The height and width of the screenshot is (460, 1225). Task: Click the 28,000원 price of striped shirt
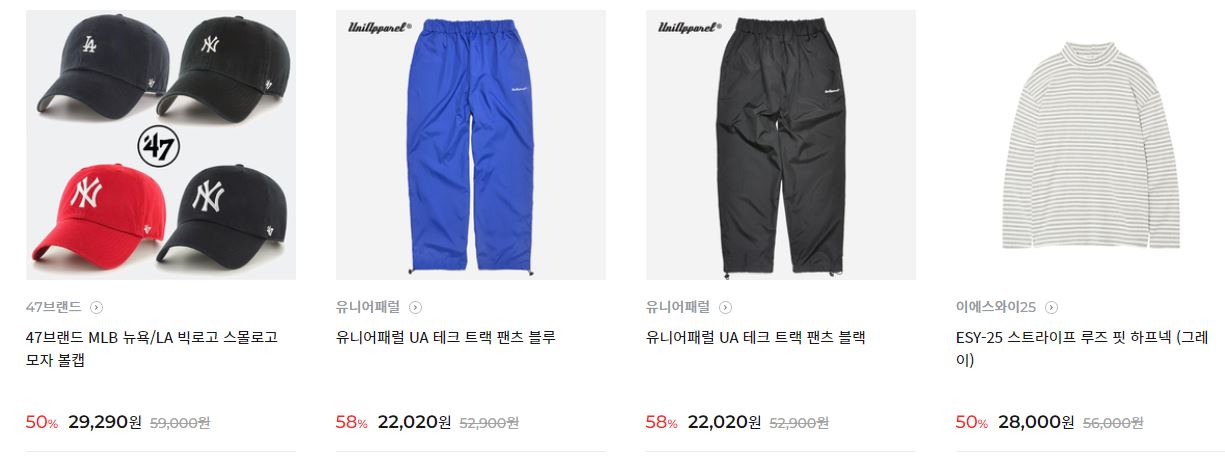tap(1035, 422)
